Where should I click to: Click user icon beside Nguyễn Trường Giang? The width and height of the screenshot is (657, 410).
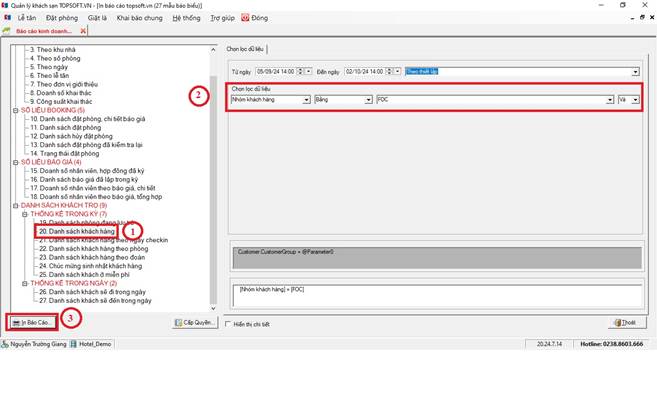[x=5, y=344]
